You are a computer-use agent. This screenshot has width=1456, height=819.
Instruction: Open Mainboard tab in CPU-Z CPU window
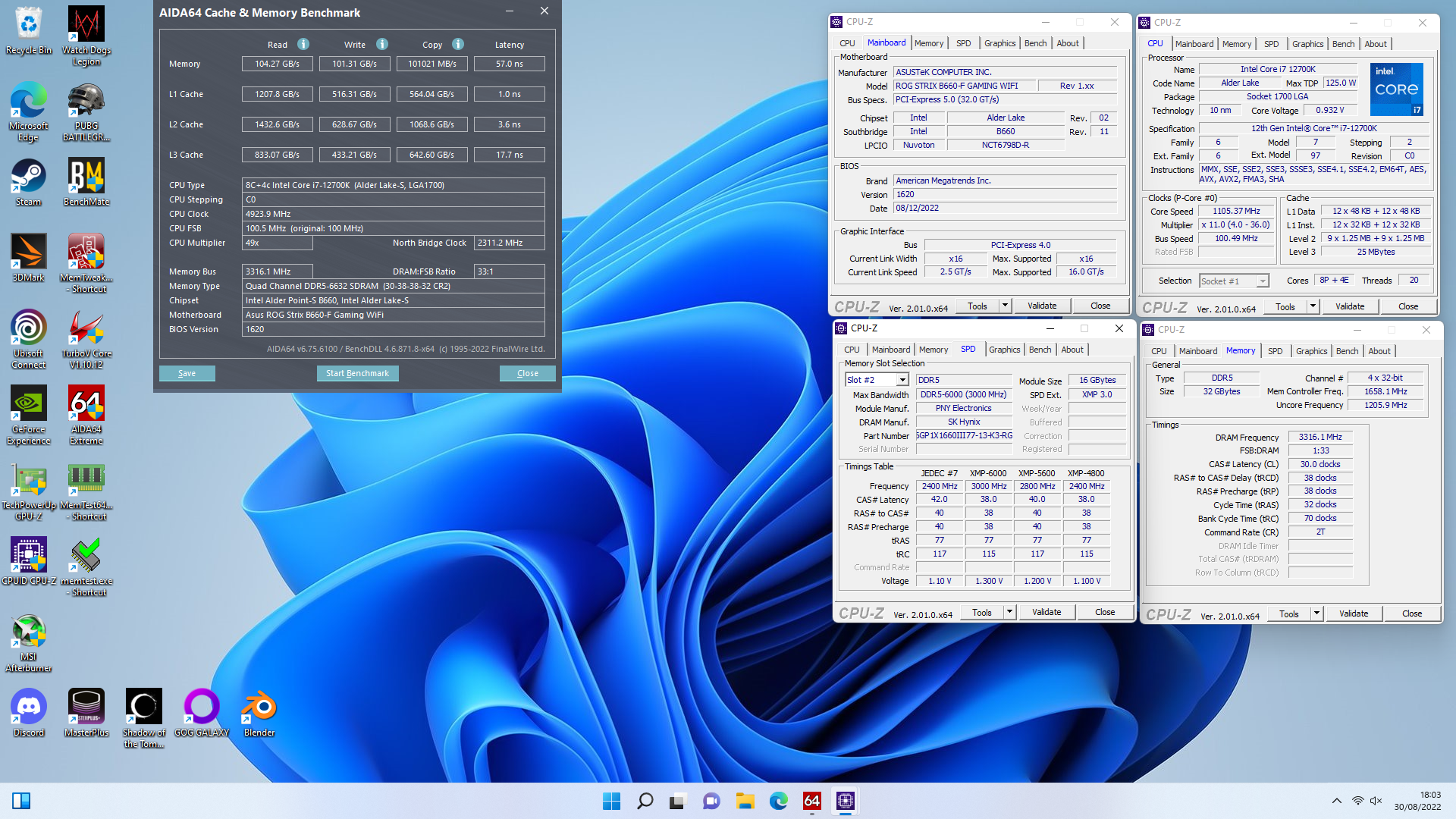point(1194,44)
